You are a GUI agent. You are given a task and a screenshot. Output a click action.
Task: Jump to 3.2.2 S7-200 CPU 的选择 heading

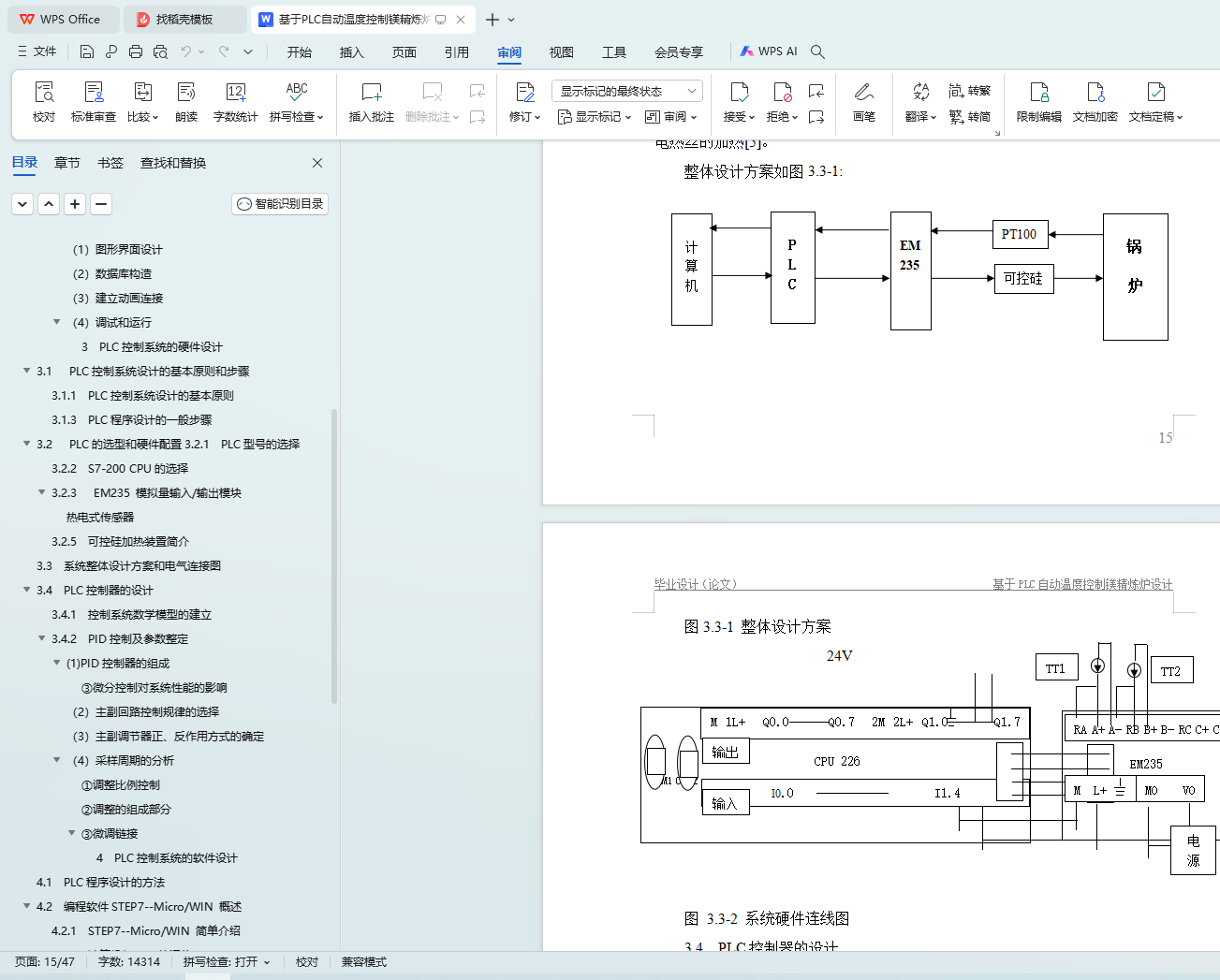click(x=120, y=468)
